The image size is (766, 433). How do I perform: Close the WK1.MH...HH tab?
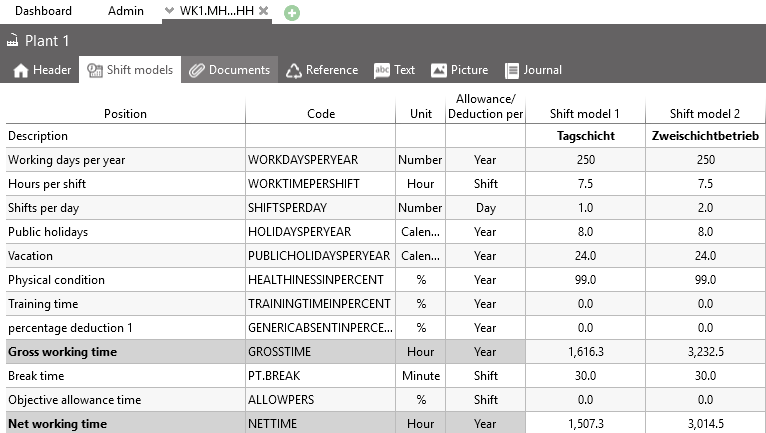(x=263, y=11)
